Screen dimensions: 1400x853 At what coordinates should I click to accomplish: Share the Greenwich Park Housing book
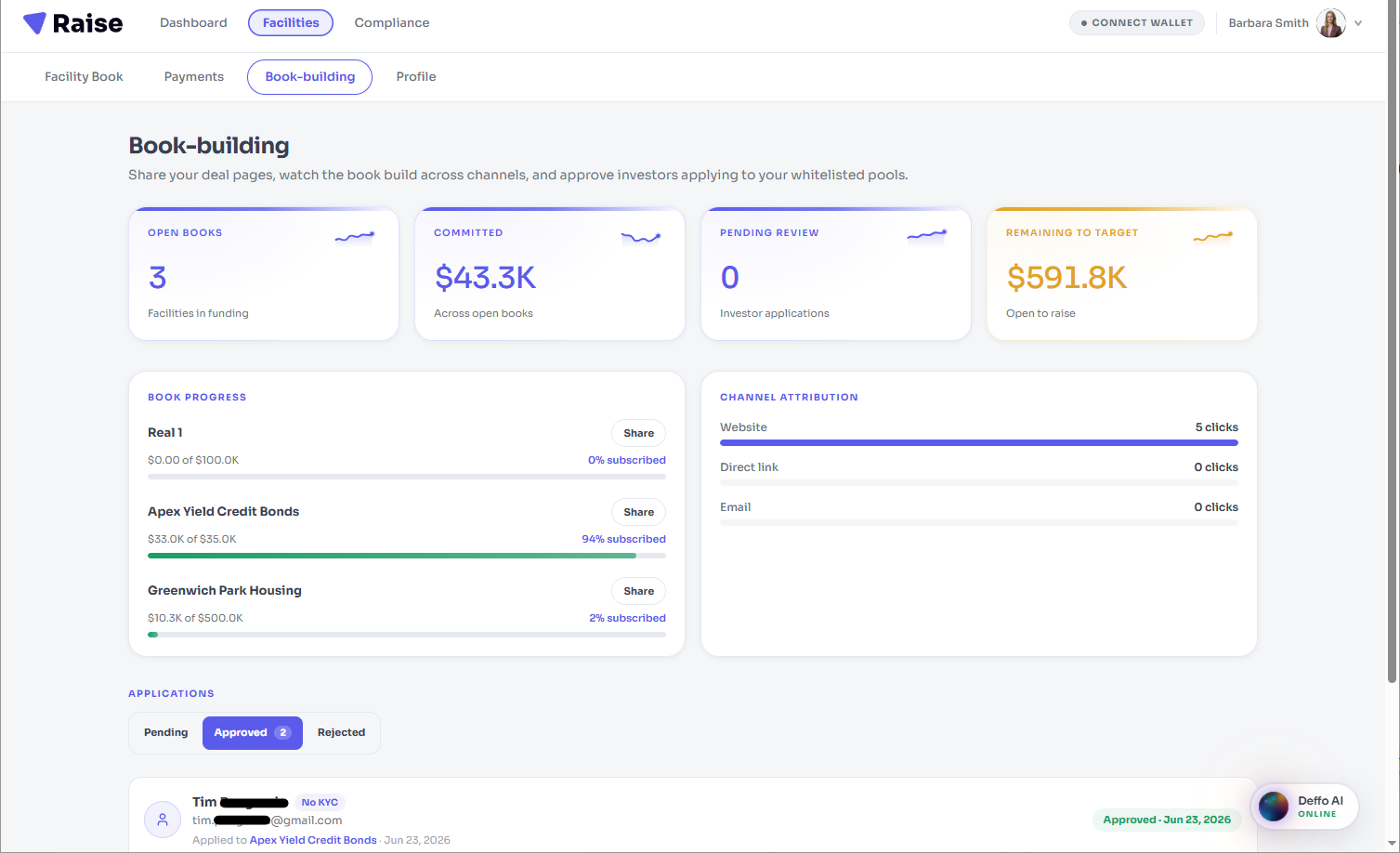[x=639, y=591]
